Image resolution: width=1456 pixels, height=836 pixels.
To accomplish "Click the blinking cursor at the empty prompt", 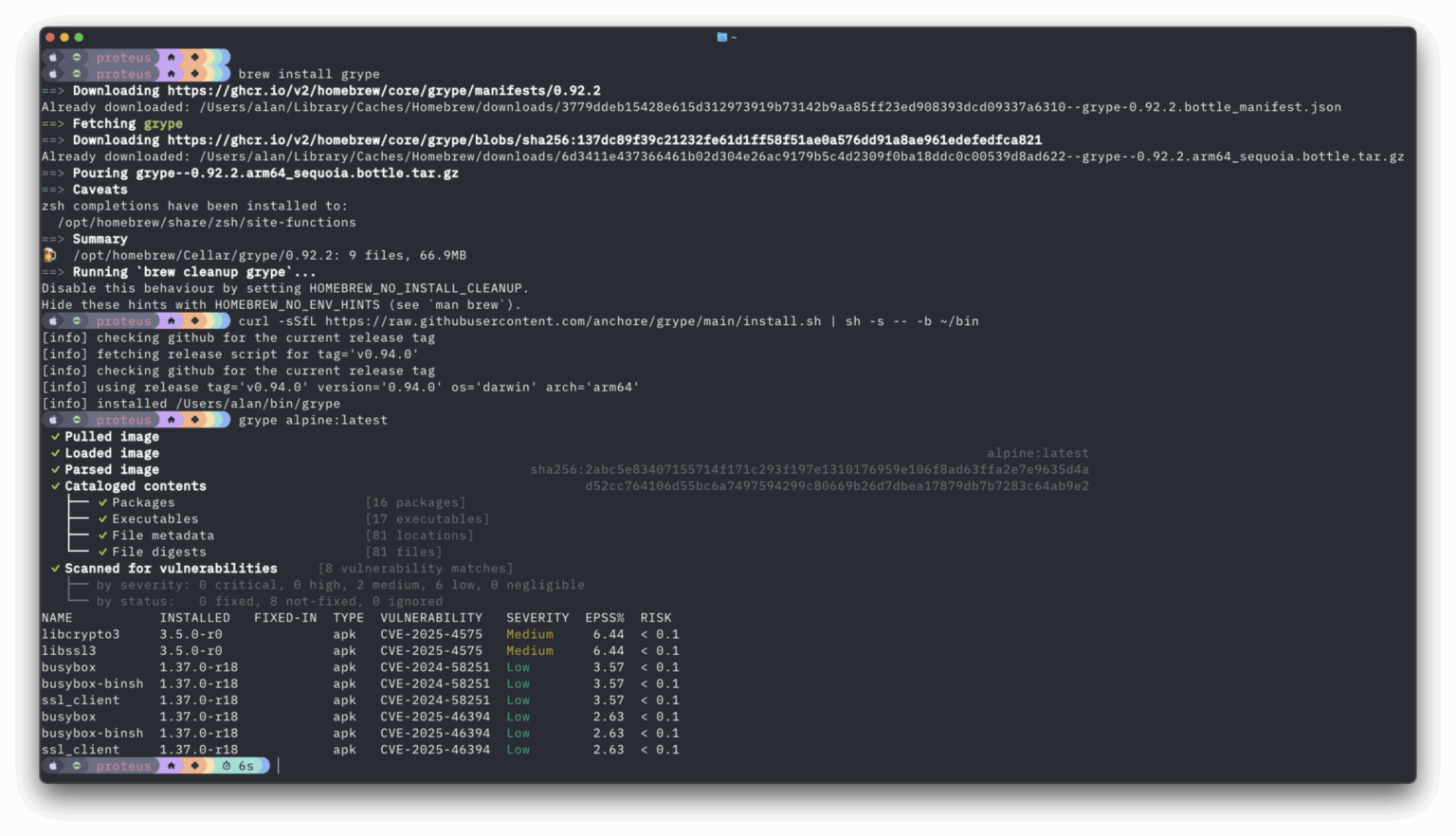I will [x=279, y=766].
